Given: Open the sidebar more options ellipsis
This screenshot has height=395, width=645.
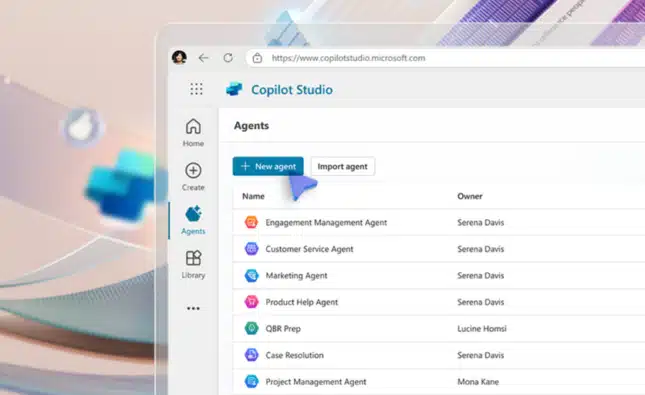Looking at the screenshot, I should click(193, 308).
